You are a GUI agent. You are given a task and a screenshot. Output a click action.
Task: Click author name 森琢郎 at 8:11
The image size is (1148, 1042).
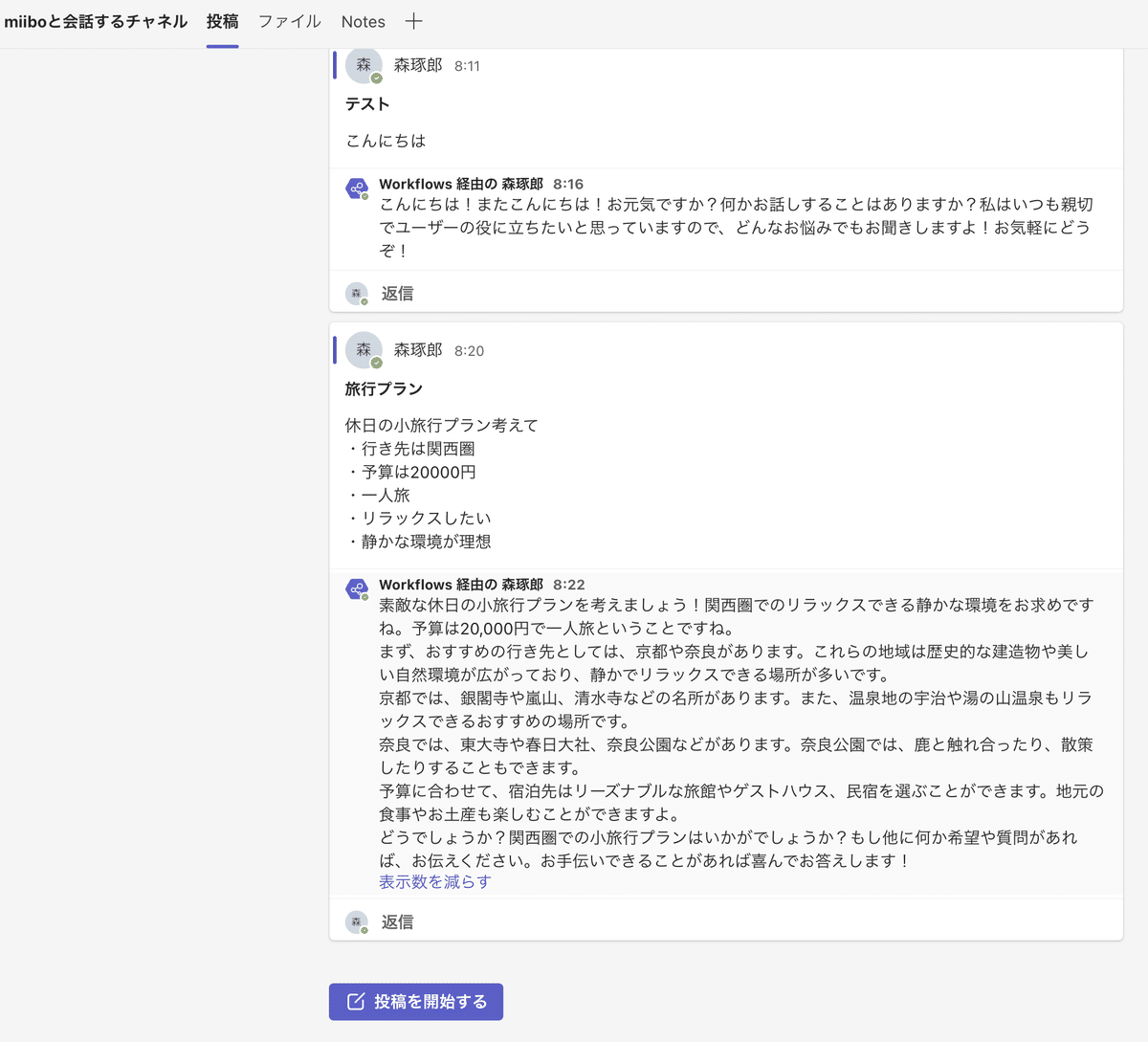[418, 65]
